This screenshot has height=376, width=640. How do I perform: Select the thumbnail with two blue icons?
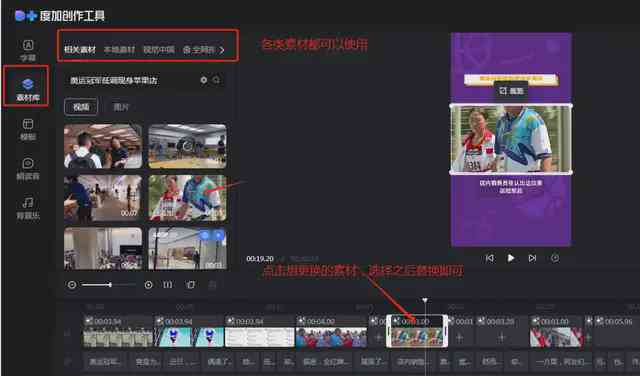tap(187, 249)
